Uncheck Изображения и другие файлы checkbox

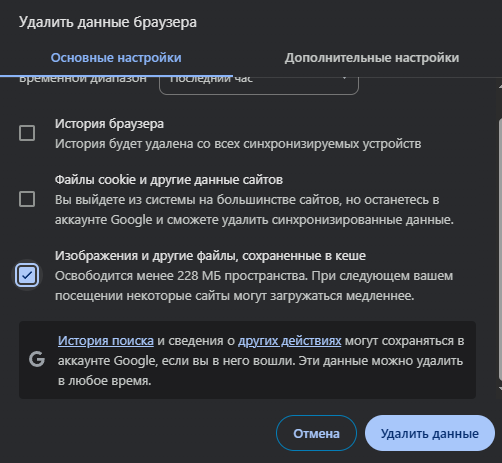(x=27, y=275)
